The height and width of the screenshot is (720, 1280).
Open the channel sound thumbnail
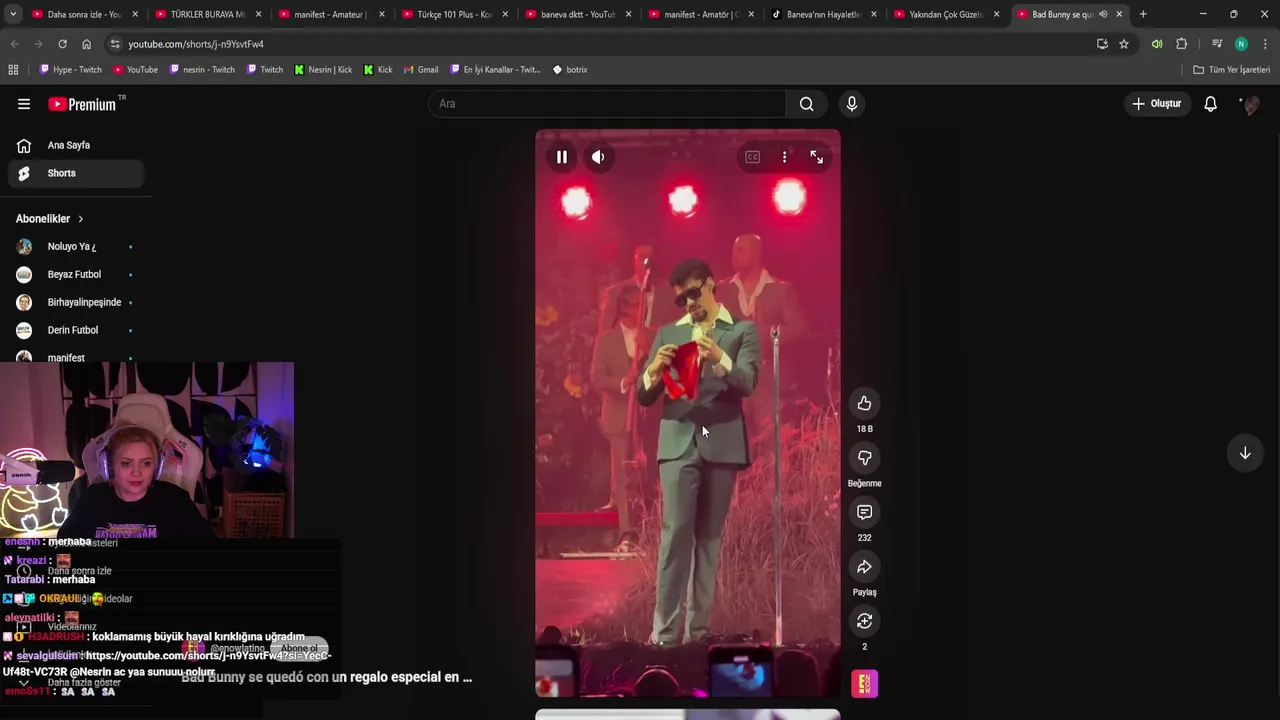click(865, 683)
